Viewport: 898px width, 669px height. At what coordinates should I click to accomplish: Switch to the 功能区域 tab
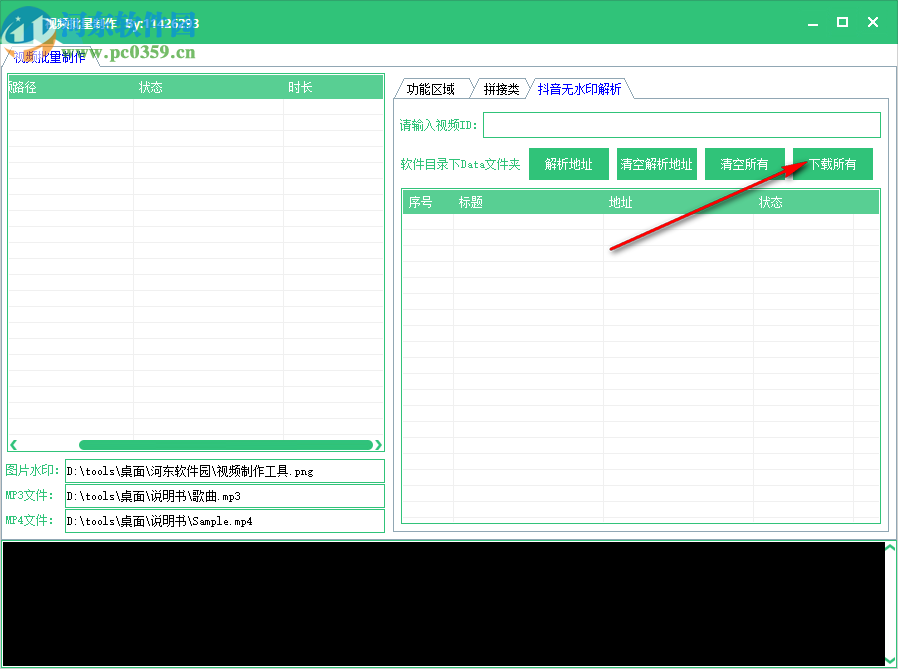(433, 89)
